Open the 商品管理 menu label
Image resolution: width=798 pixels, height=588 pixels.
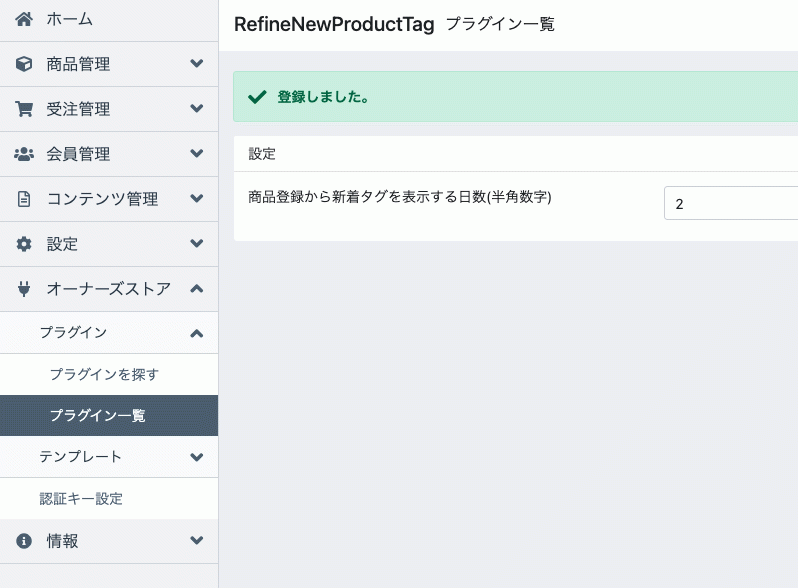(78, 64)
